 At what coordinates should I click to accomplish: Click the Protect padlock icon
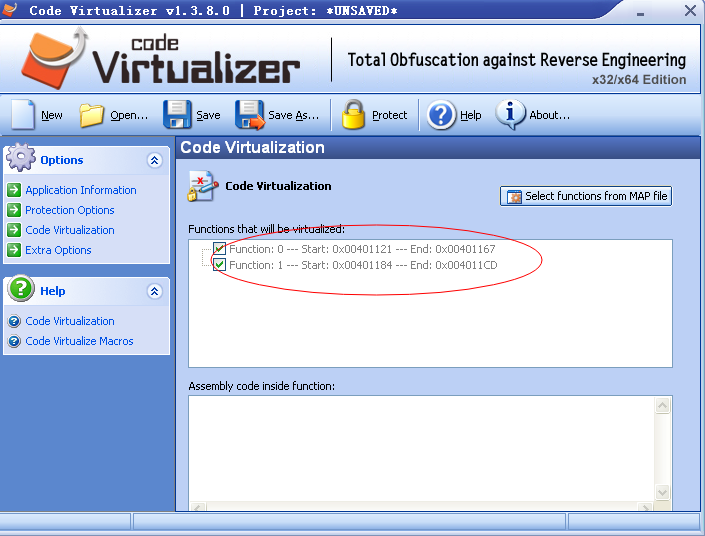click(353, 115)
